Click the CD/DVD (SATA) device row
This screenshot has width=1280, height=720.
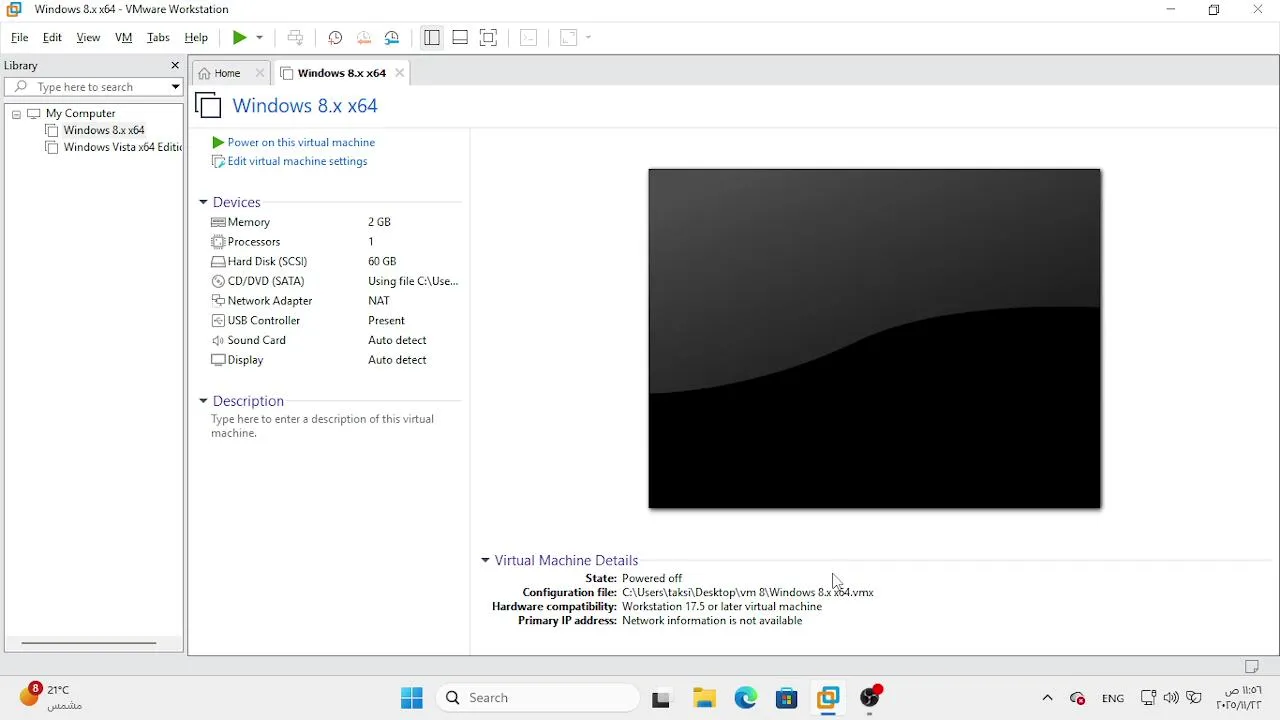click(334, 281)
